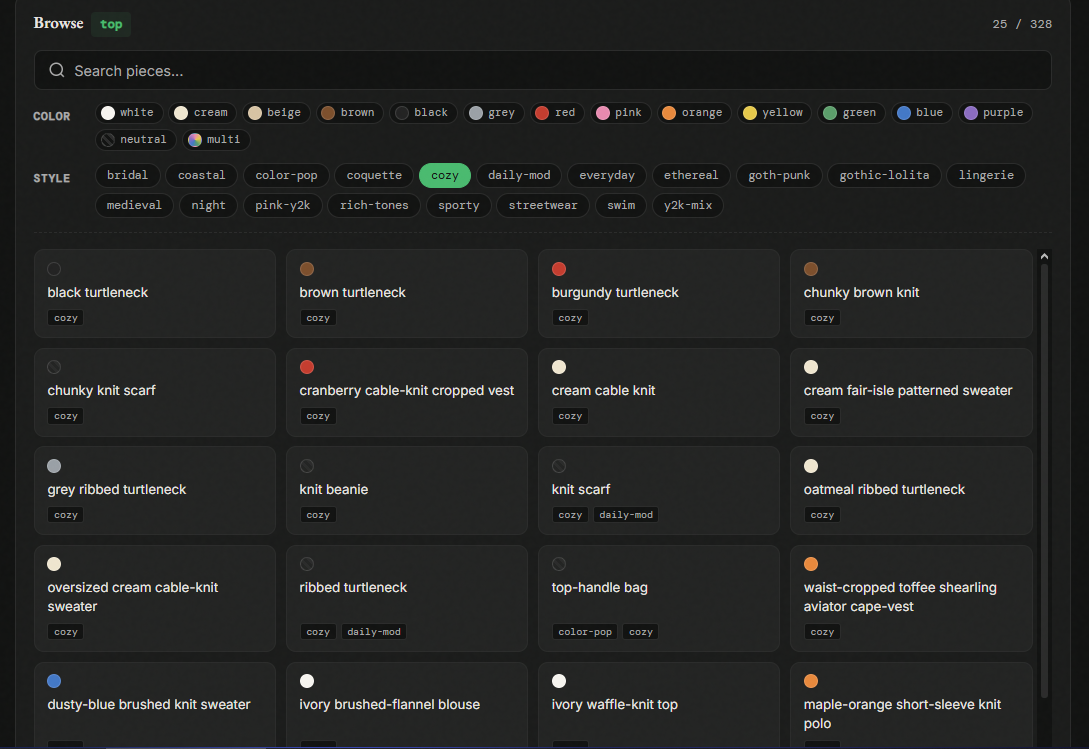
Task: Click the vertical scrollbar thumb
Action: (x=1044, y=480)
